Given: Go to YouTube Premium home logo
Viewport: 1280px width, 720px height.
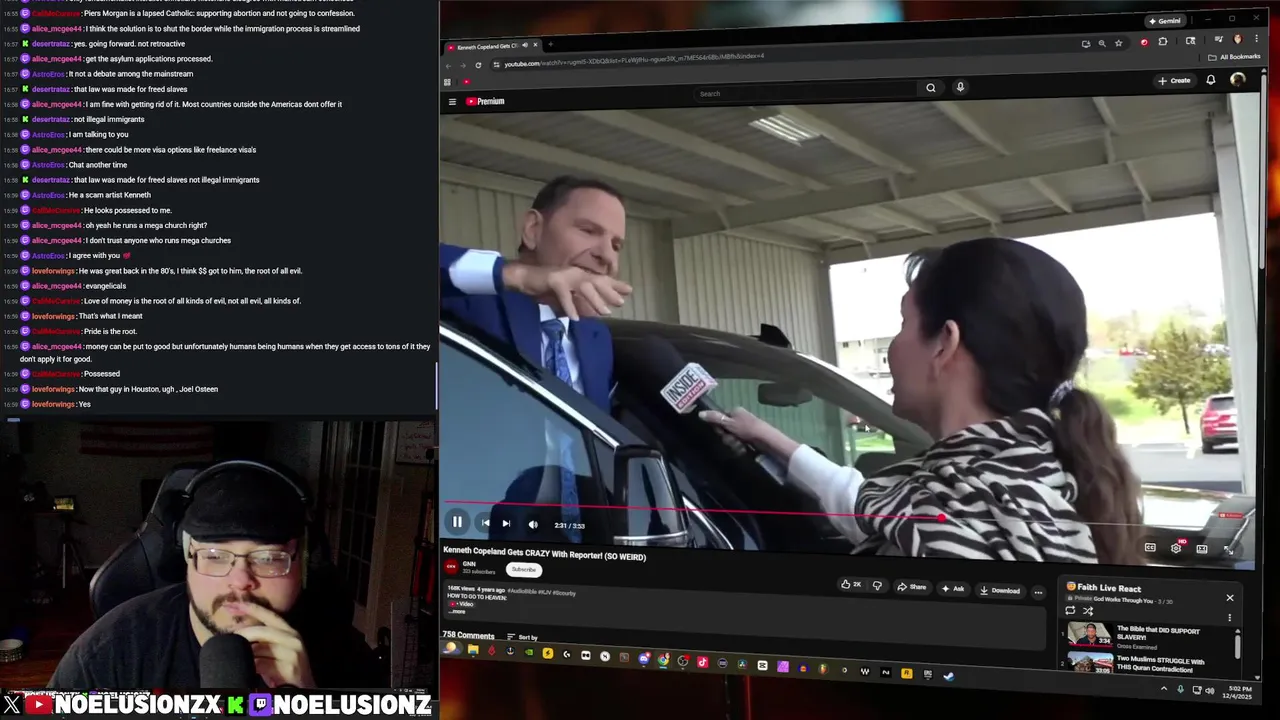Looking at the screenshot, I should [485, 101].
